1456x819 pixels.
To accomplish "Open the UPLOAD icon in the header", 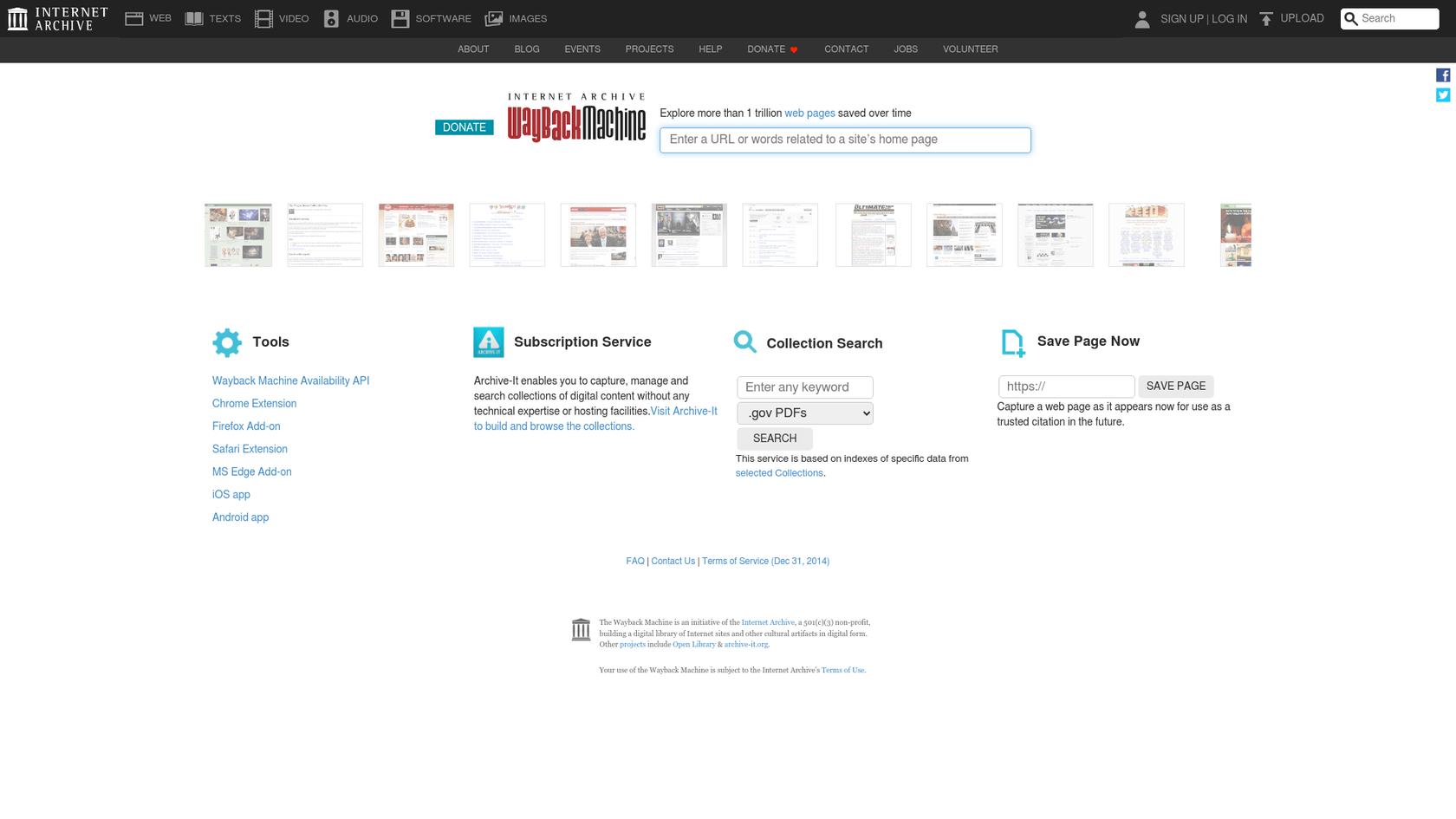I will point(1267,17).
